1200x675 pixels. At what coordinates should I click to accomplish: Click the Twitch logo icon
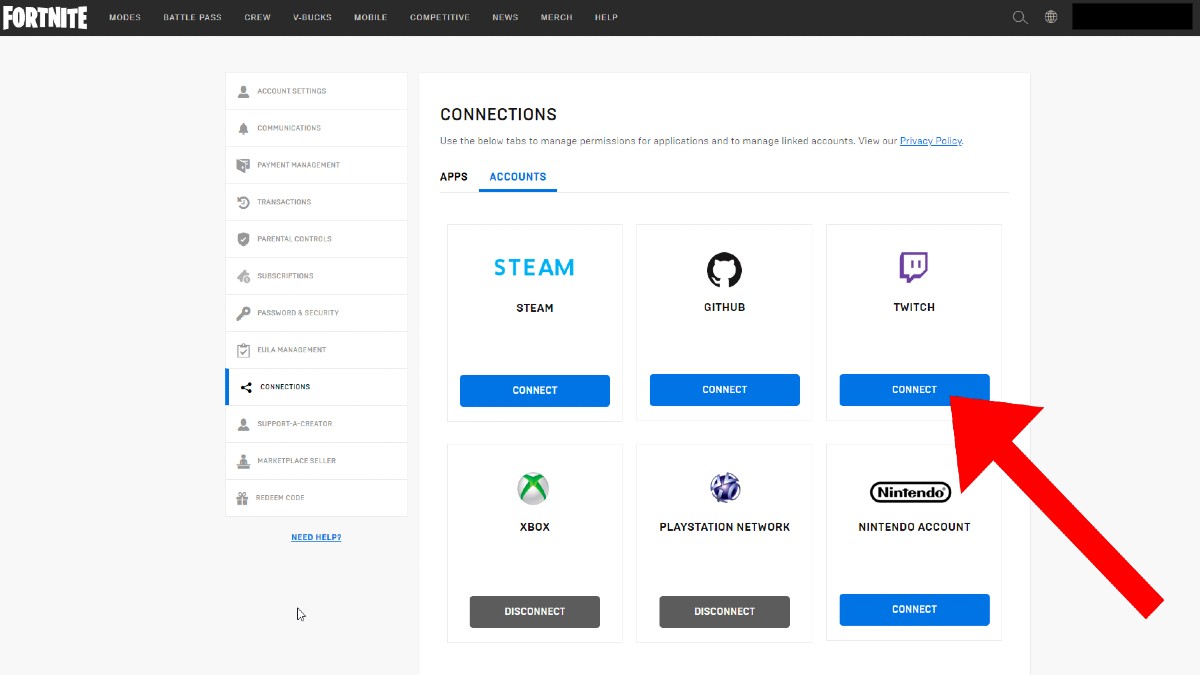pos(913,267)
